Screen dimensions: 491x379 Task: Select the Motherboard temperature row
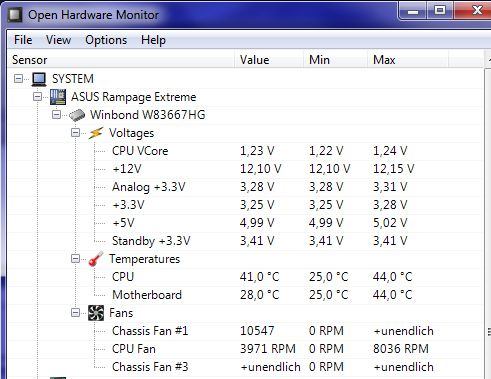pyautogui.click(x=245, y=295)
